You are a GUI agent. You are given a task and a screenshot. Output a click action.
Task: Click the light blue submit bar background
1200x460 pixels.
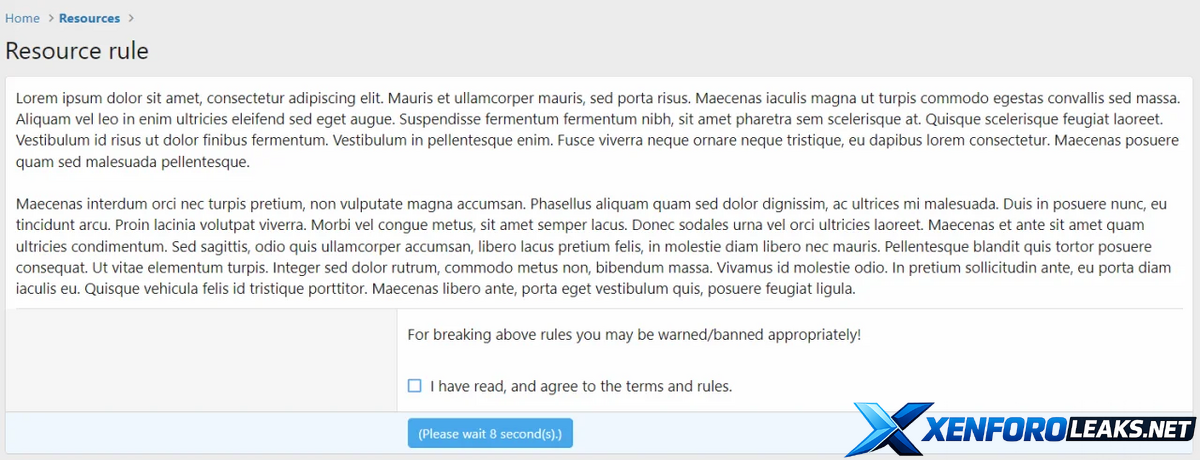tap(200, 433)
